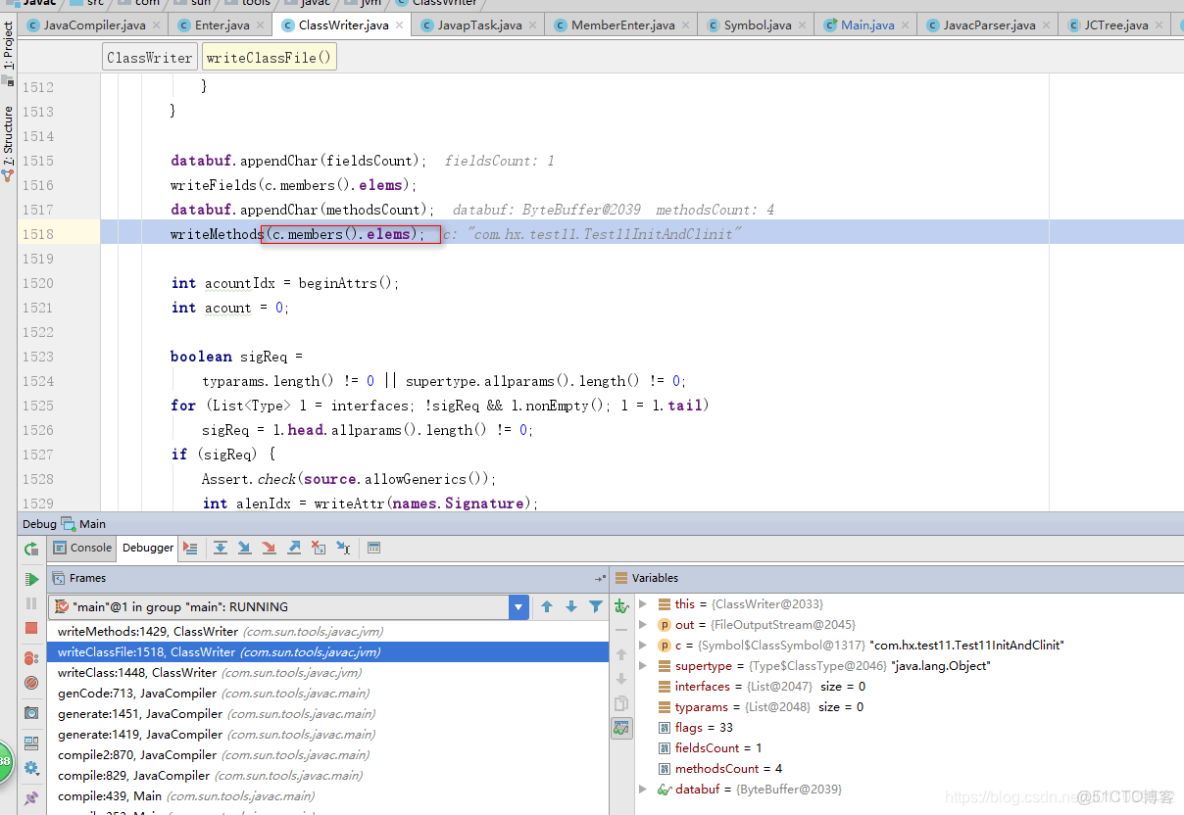Toggle the frames filter funnel icon

click(594, 606)
